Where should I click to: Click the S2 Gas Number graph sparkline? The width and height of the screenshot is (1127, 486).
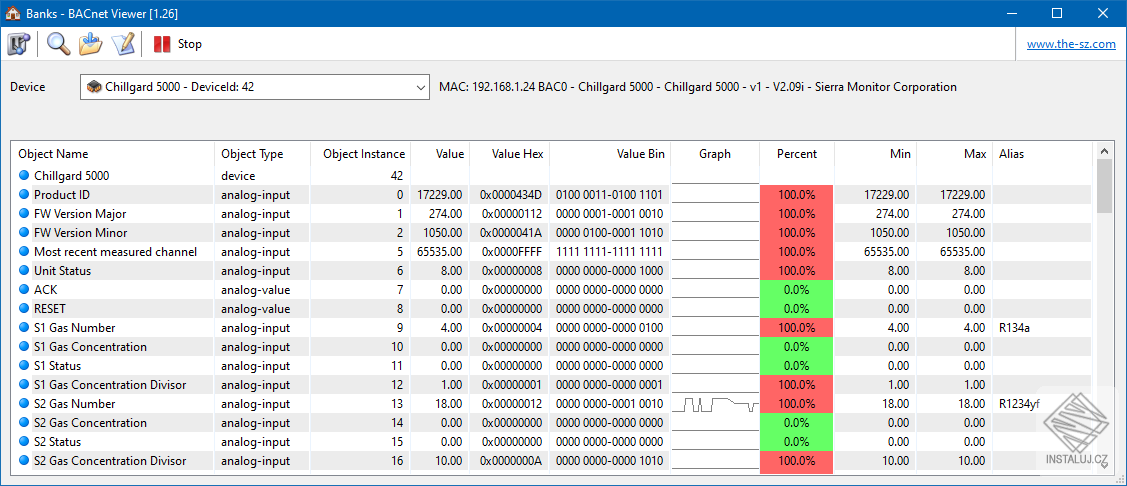click(715, 403)
